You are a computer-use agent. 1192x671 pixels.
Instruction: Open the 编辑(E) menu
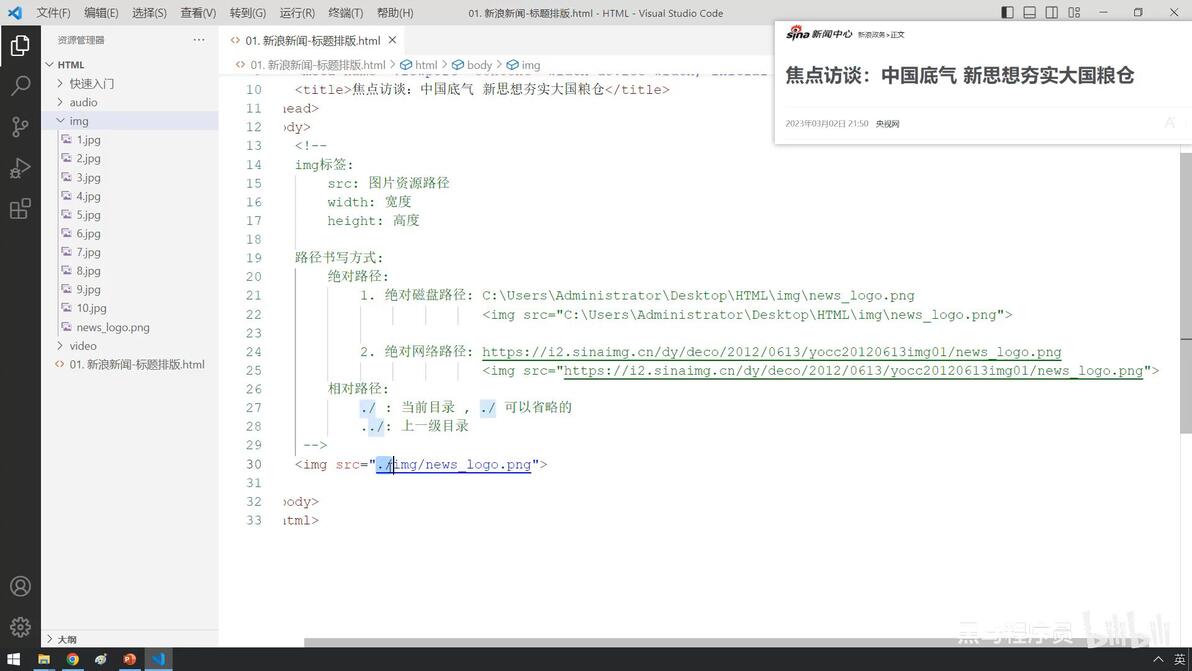coord(101,13)
